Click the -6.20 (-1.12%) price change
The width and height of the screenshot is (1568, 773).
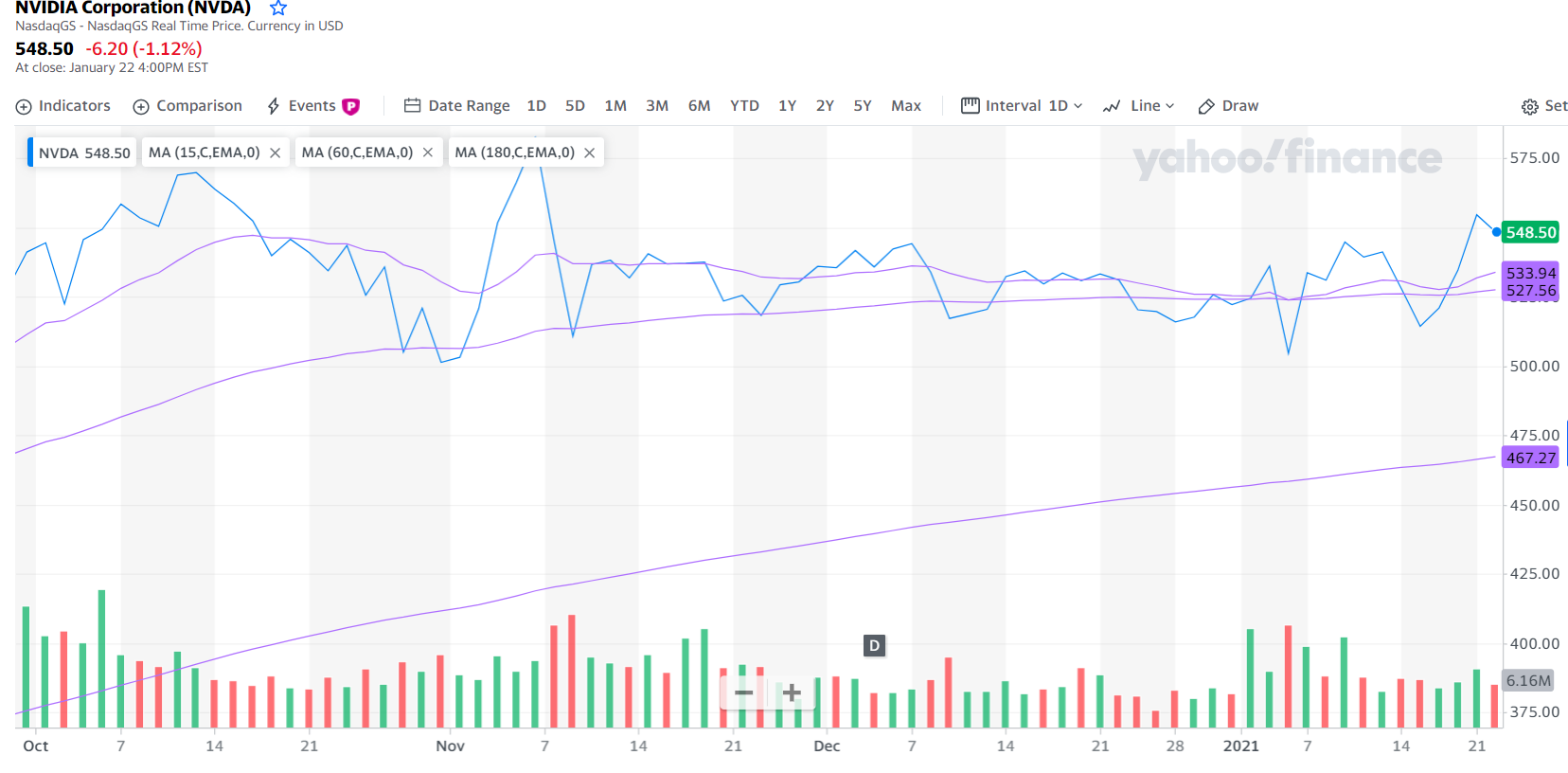click(x=144, y=49)
